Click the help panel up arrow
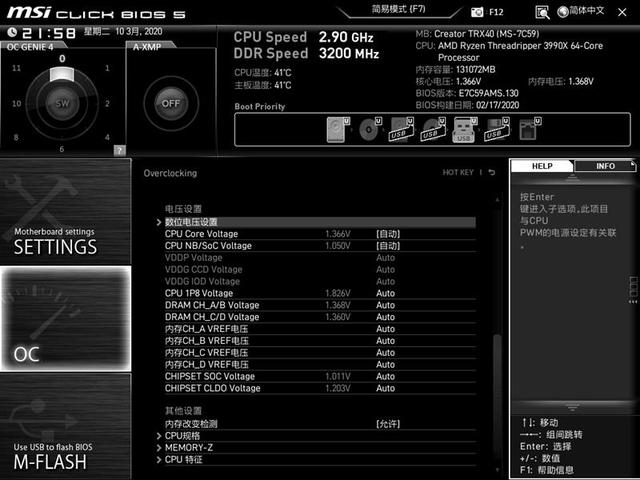Viewport: 640px width, 480px height. pos(572,177)
